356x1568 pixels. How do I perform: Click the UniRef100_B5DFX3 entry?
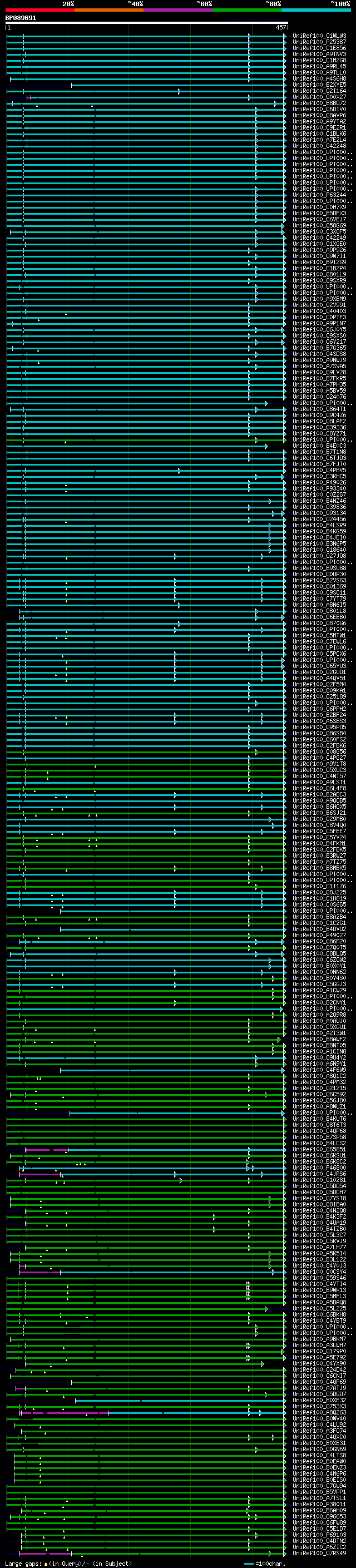[319, 213]
